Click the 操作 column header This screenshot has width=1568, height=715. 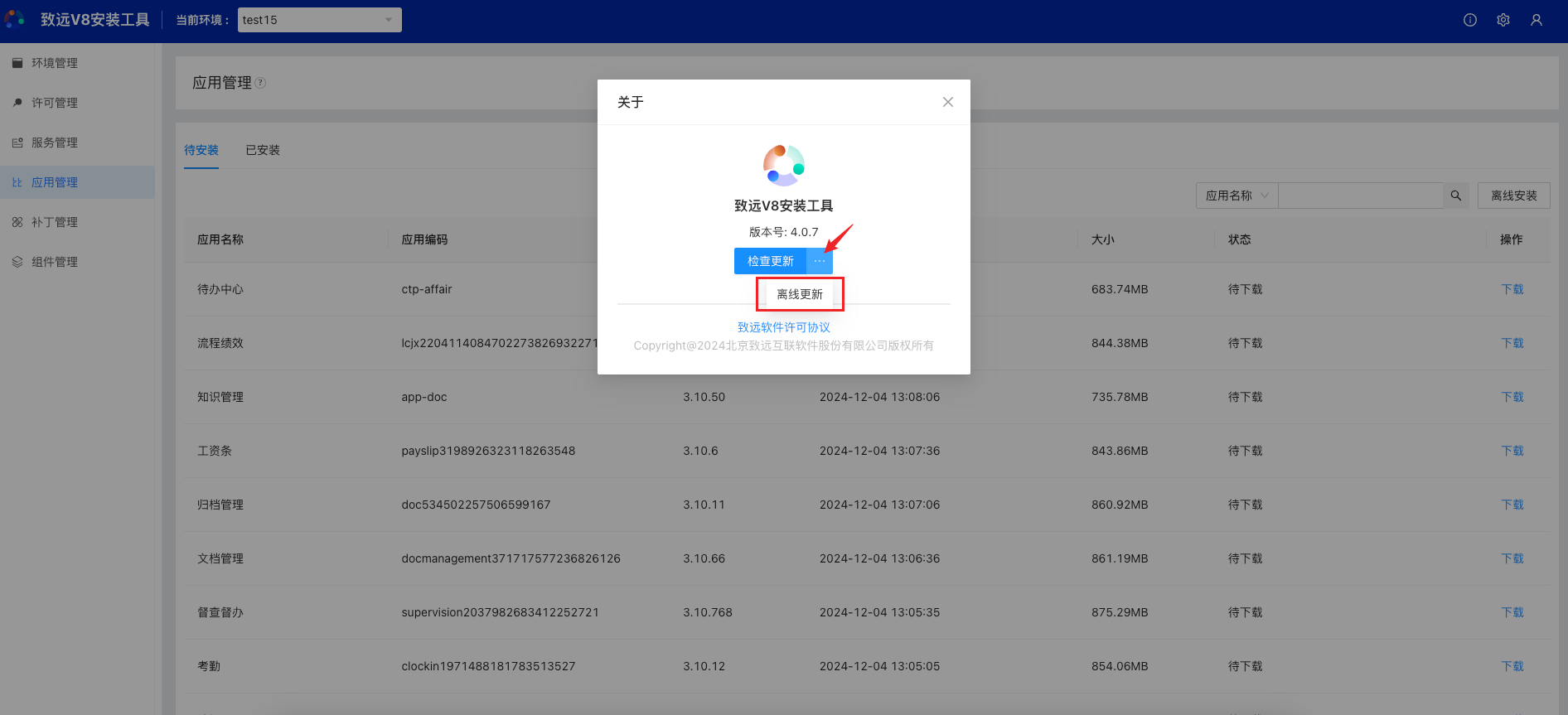point(1512,239)
